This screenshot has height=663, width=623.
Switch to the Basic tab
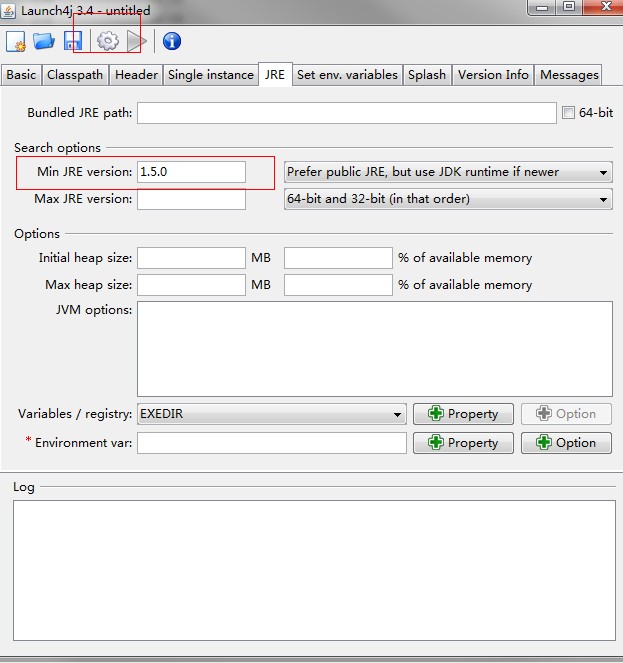[21, 75]
